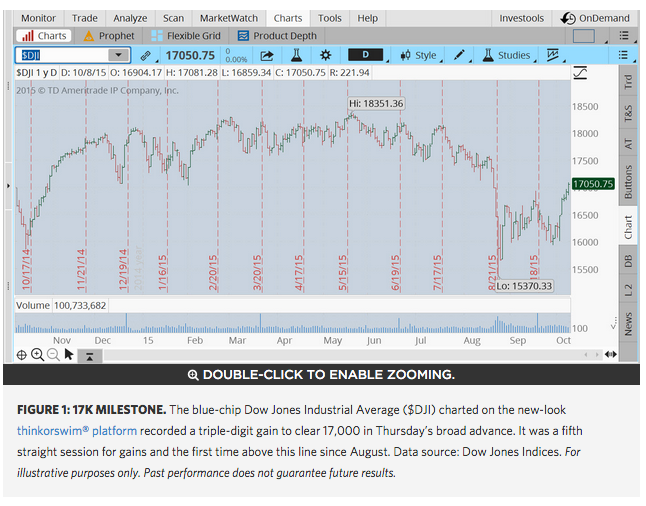Click the $DJI symbol input field
This screenshot has height=506, width=646.
[x=62, y=55]
